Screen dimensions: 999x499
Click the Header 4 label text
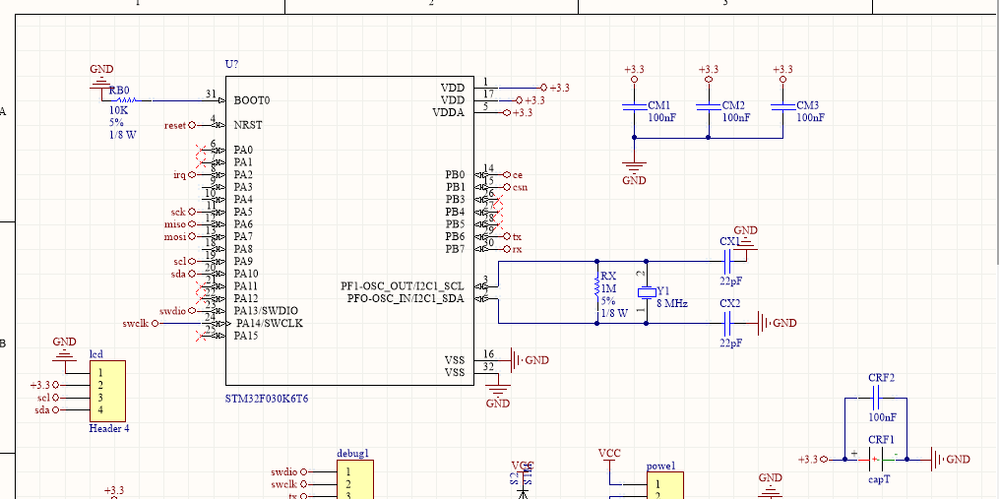click(109, 428)
